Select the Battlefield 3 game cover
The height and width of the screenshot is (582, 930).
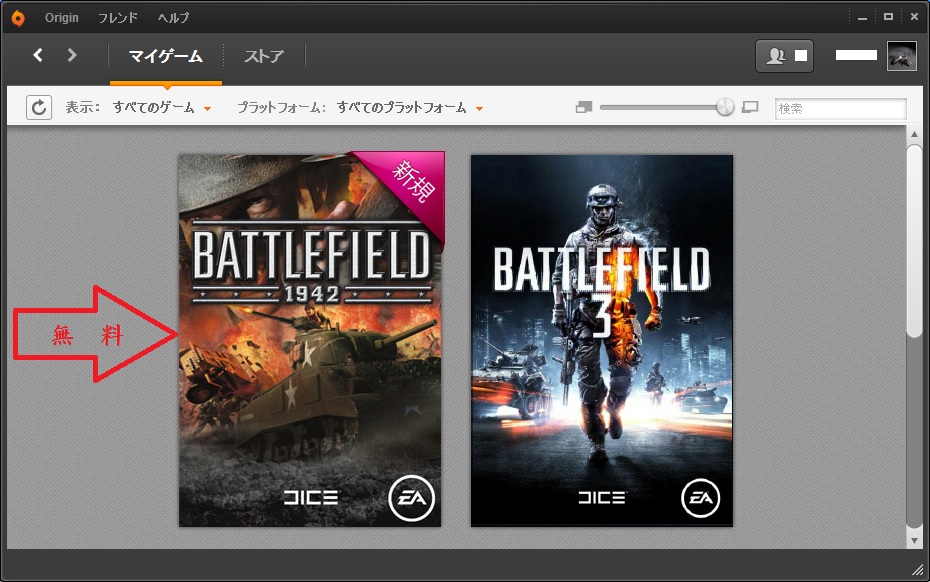(x=602, y=341)
